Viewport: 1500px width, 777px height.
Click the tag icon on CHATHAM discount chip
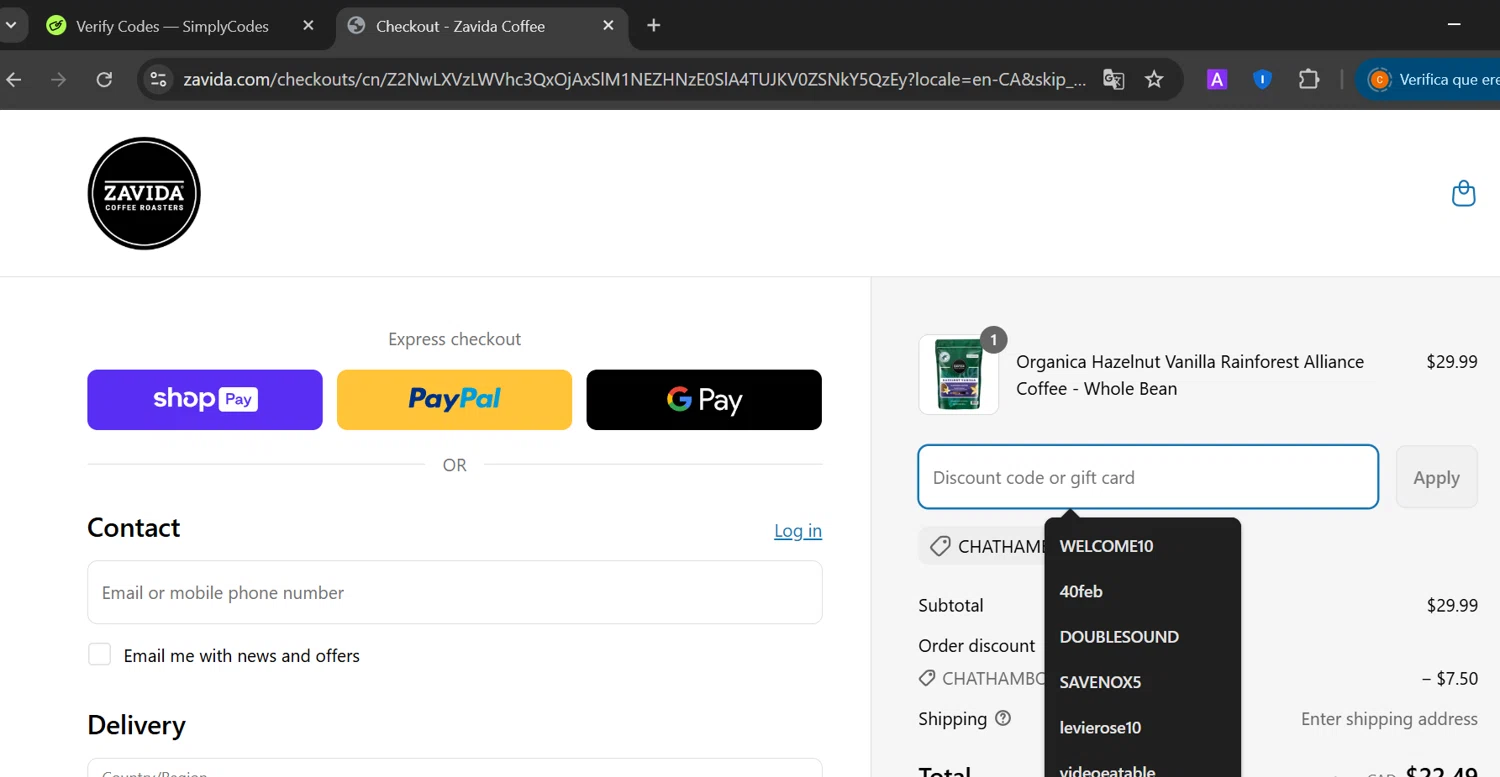939,546
